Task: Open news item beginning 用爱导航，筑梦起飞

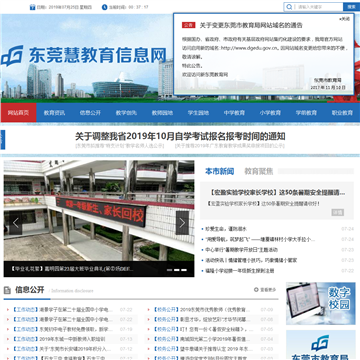Action: pyautogui.click(x=260, y=239)
